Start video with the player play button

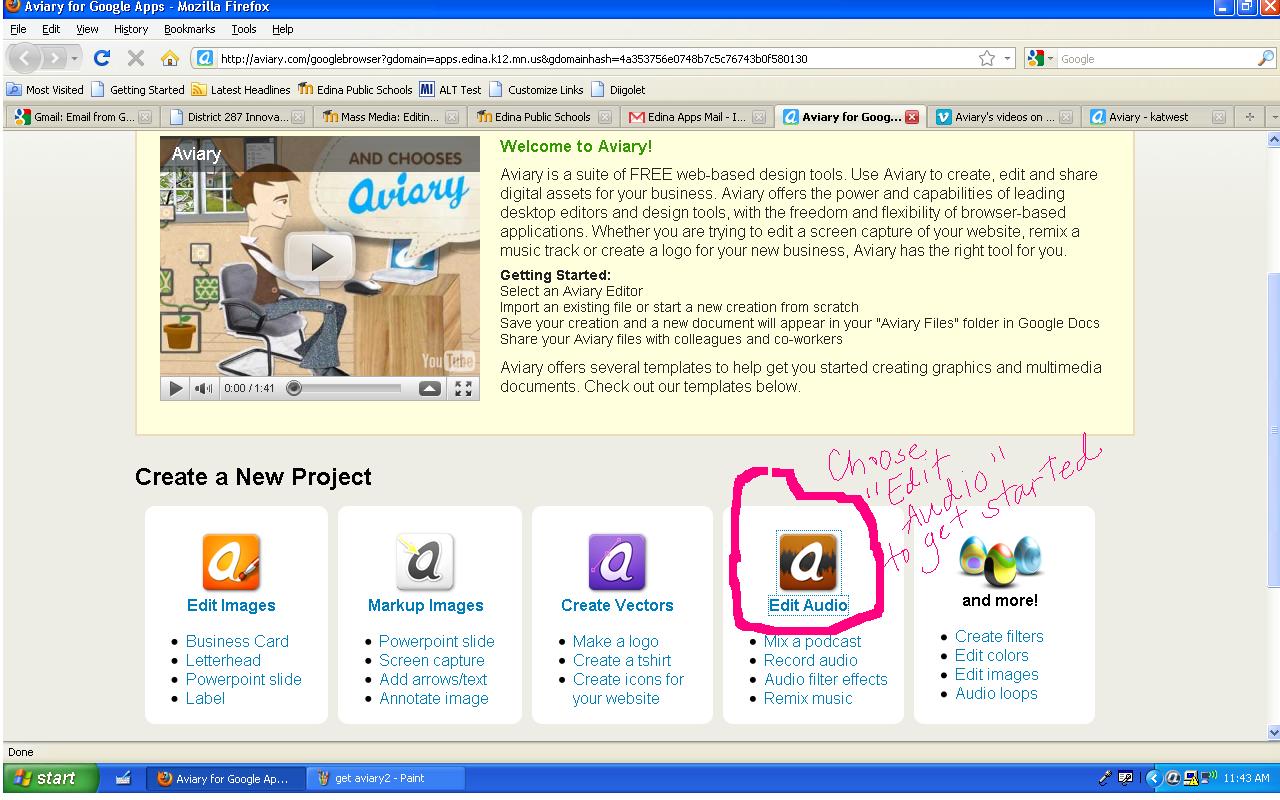(x=176, y=388)
